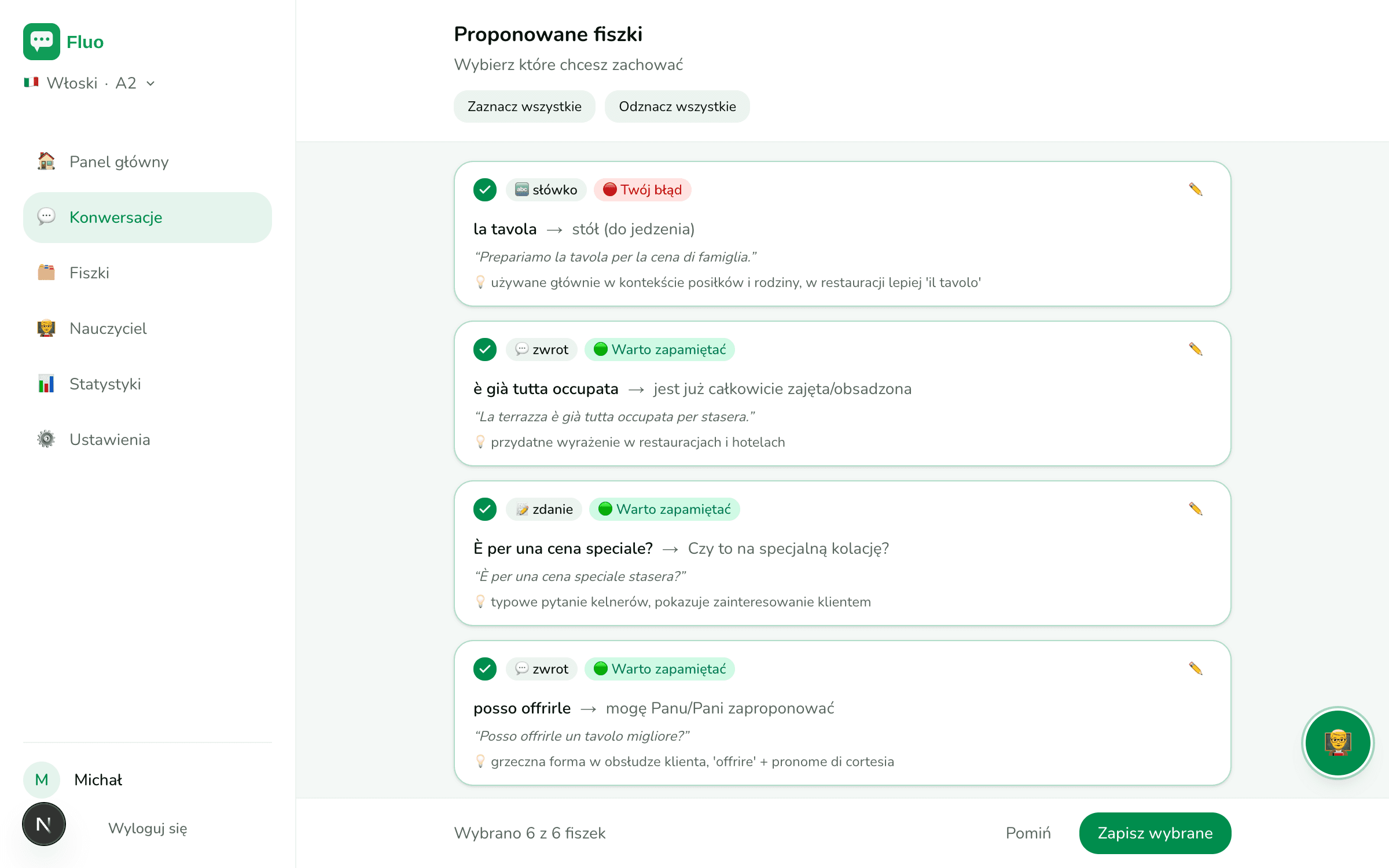Deselect the 'è già tutta occupata' flashcard

point(485,350)
